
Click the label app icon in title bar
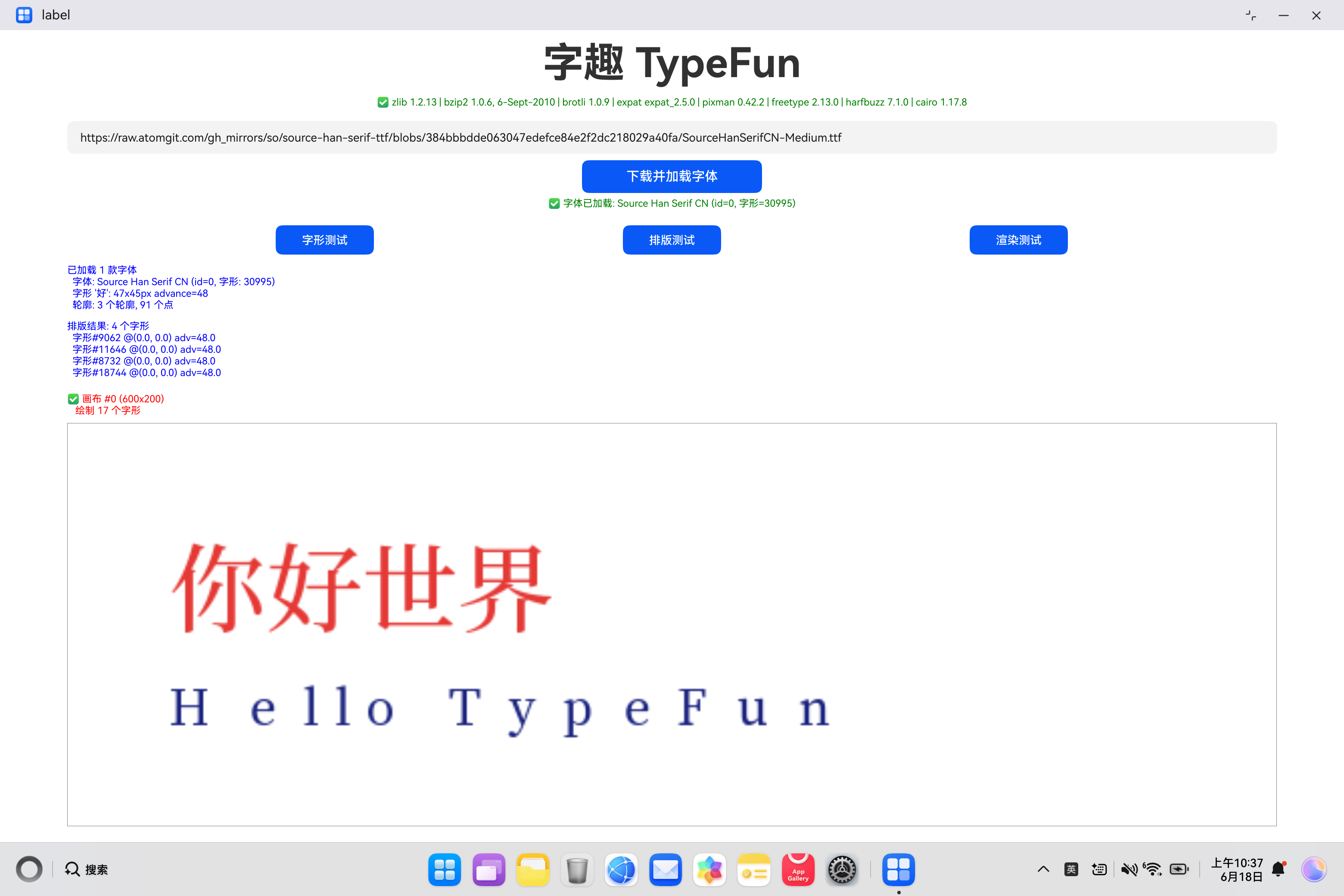(x=23, y=15)
